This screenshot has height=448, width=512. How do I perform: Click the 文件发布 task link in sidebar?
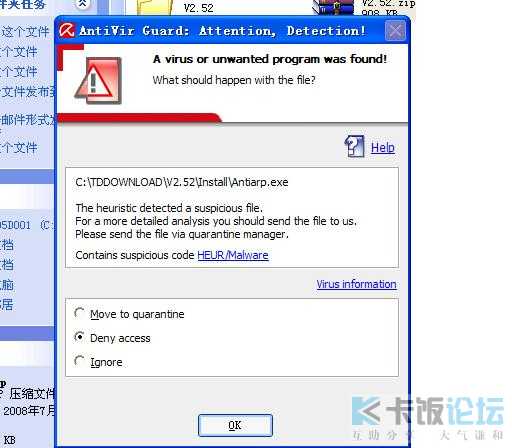28,91
